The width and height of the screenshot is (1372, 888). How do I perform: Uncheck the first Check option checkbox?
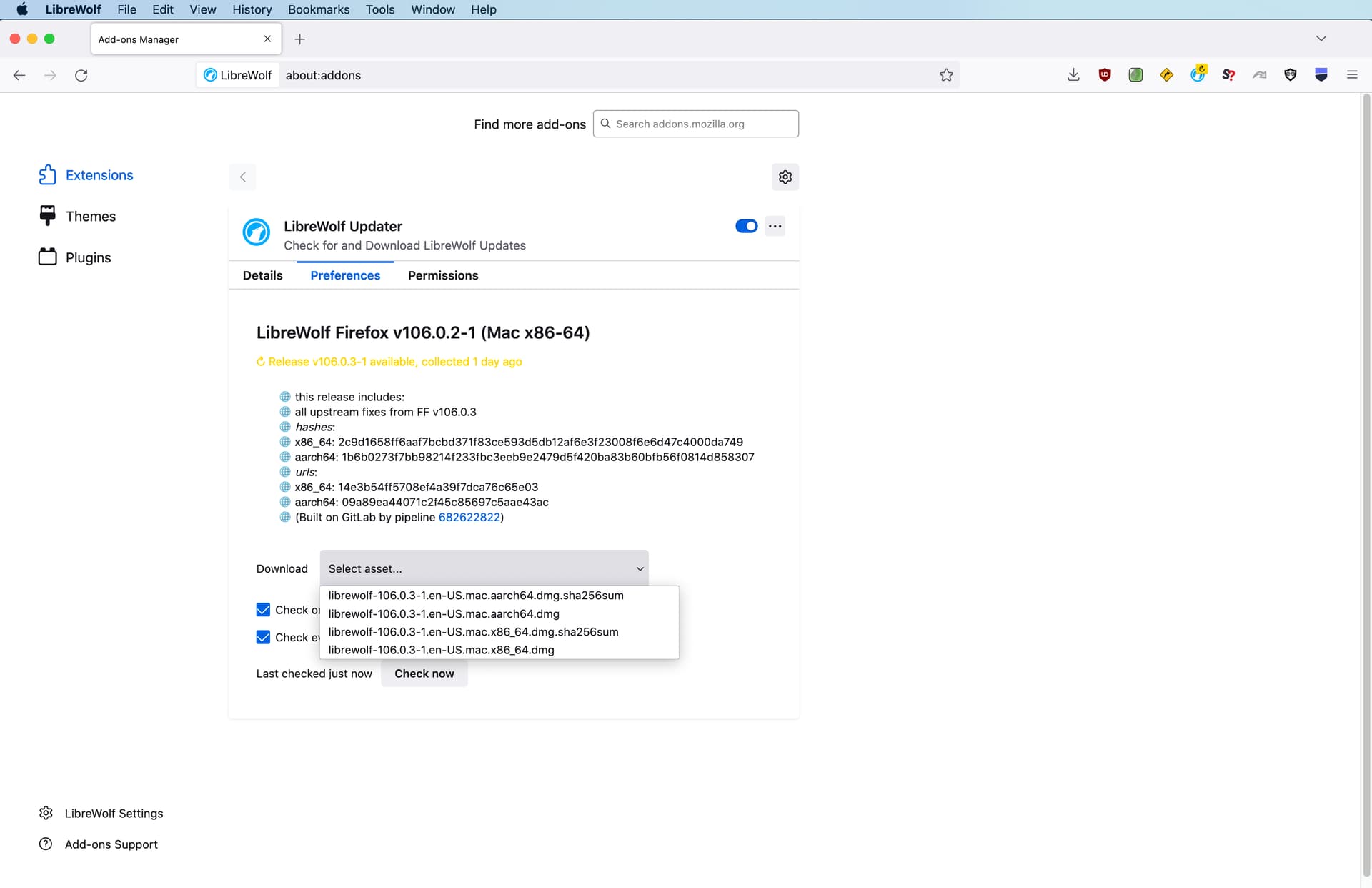[x=263, y=610]
